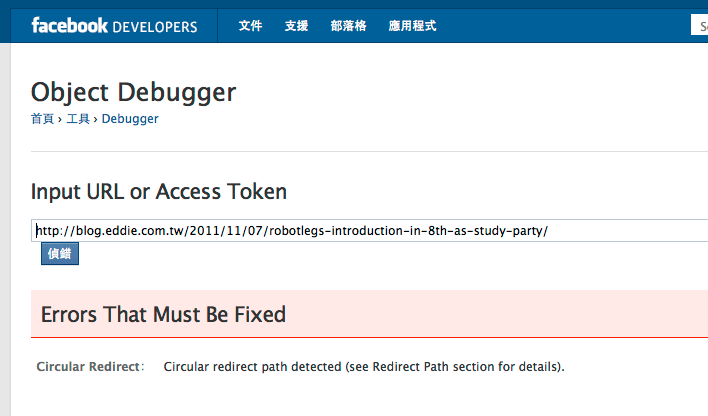The height and width of the screenshot is (416, 708).
Task: Open the 支援 menu
Action: [x=296, y=26]
